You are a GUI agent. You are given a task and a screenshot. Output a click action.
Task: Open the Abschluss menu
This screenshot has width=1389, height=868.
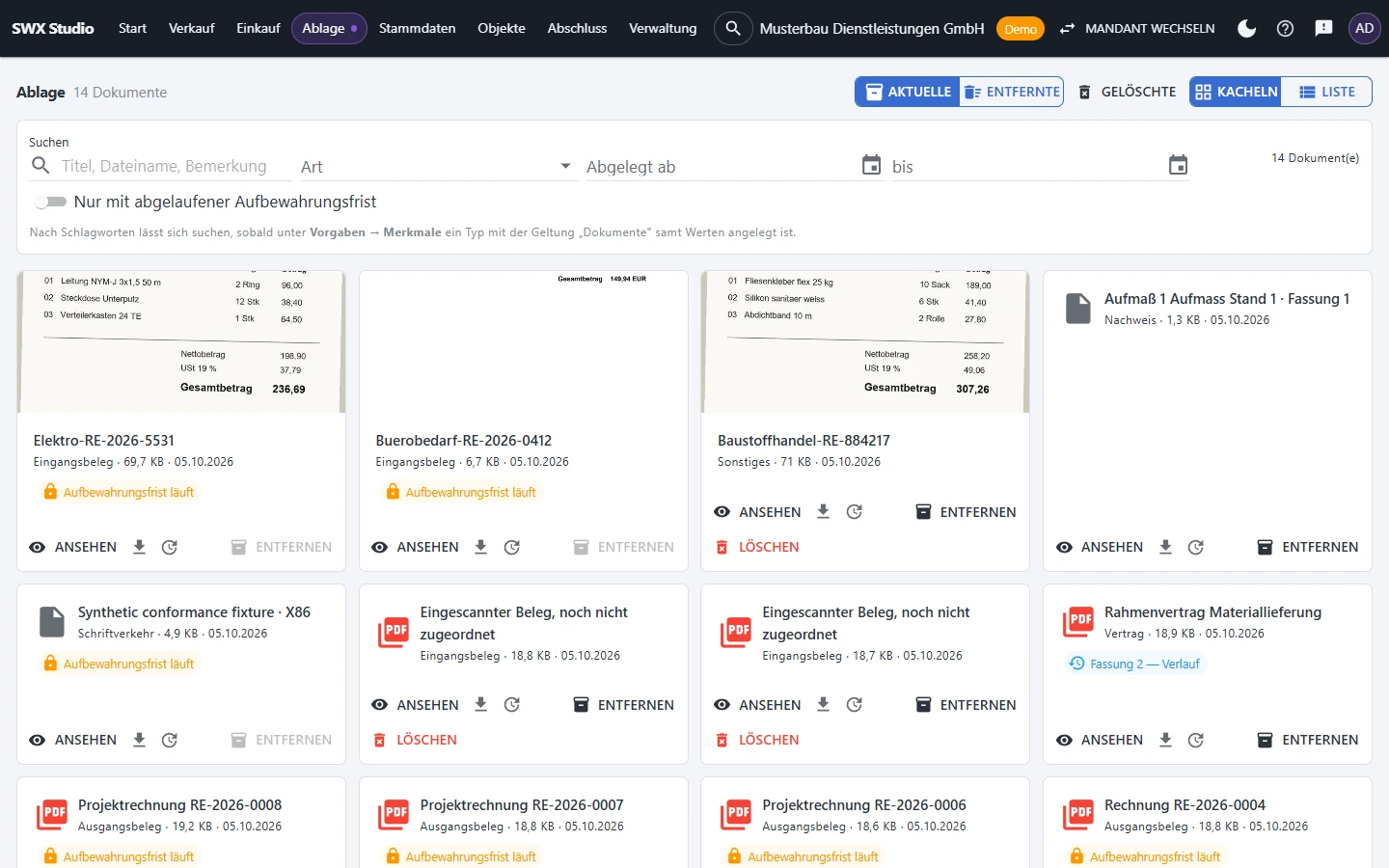tap(577, 28)
